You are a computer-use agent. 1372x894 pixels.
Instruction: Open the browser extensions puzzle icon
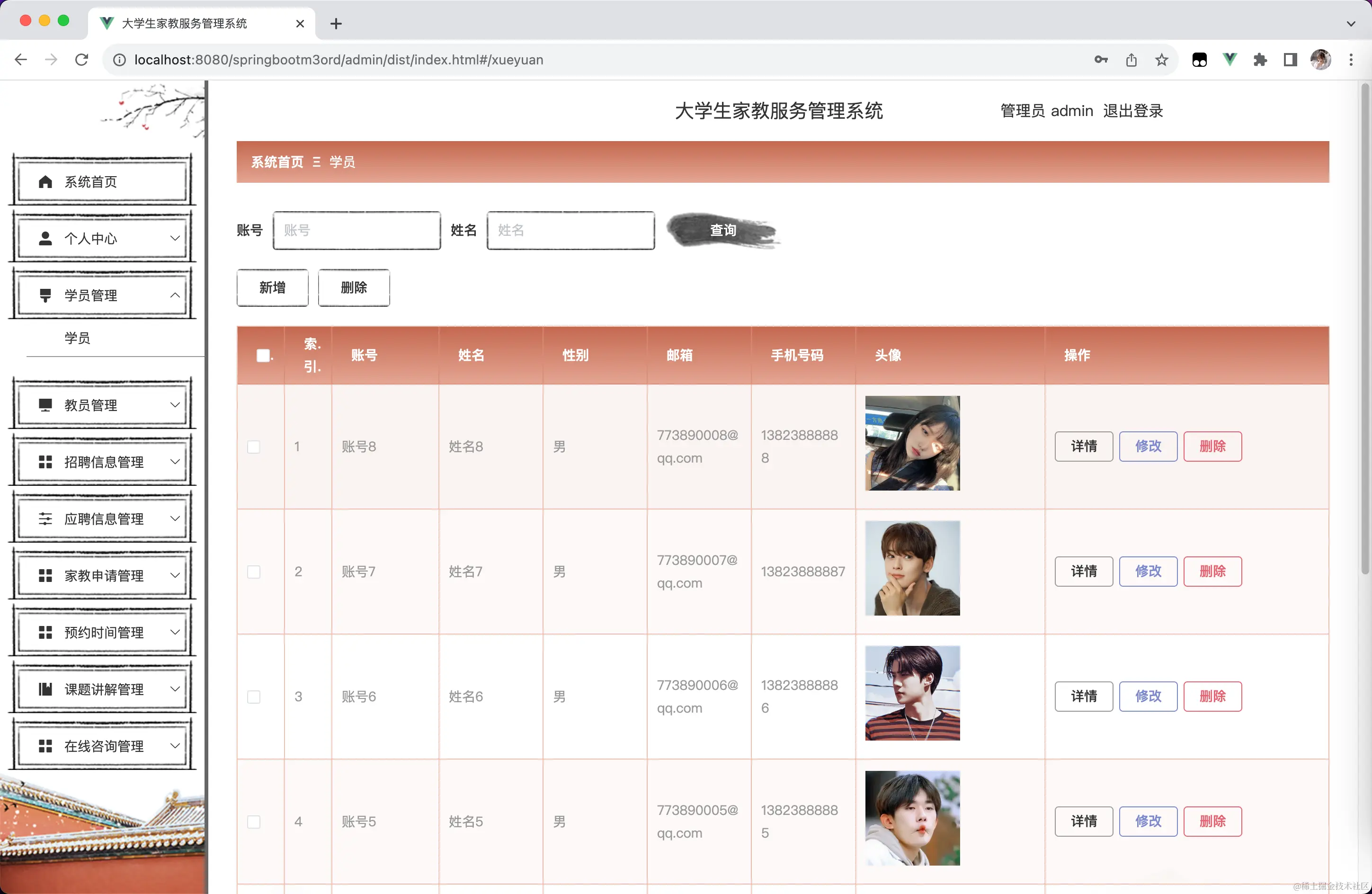1260,60
